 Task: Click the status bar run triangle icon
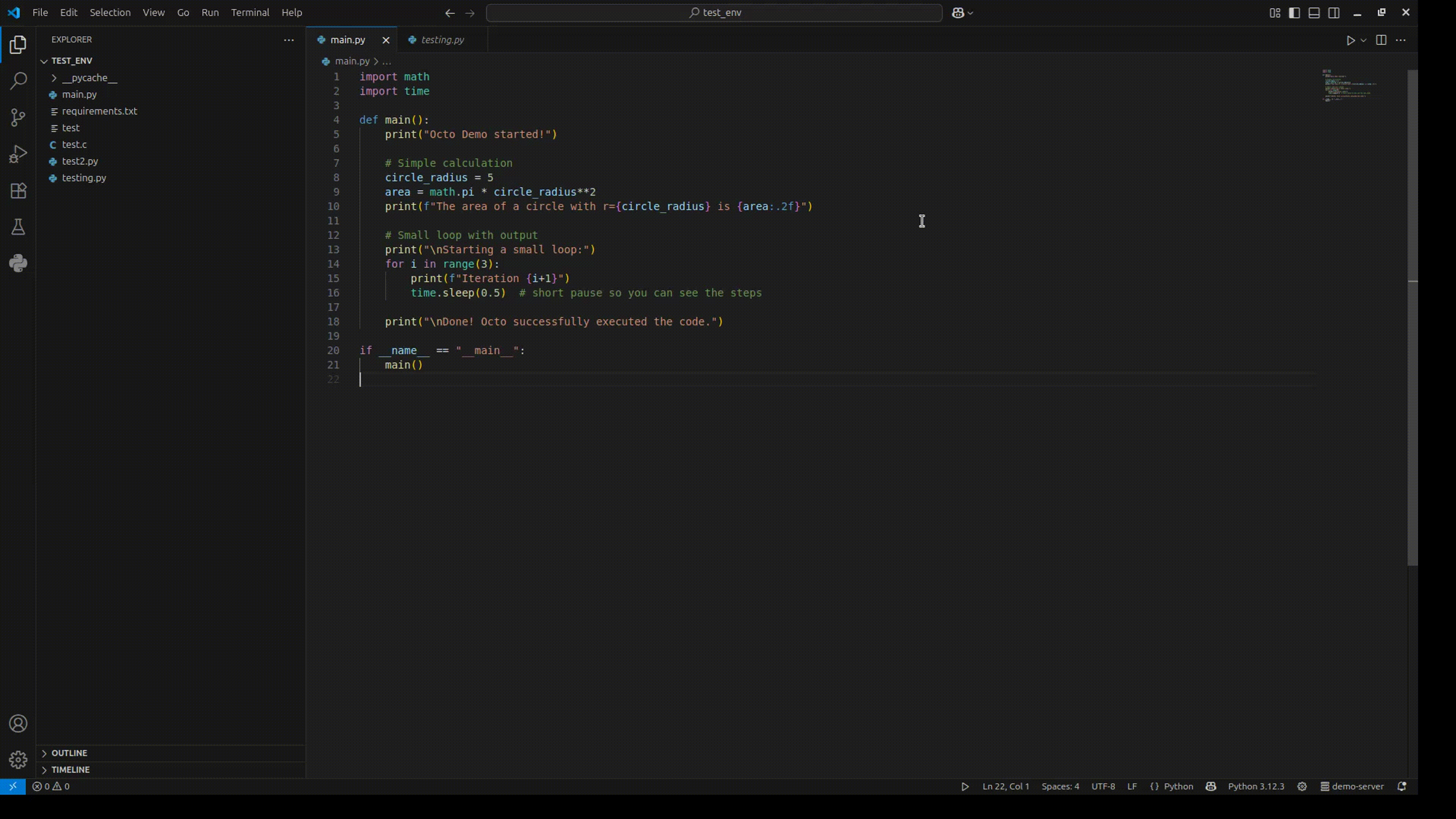(x=965, y=786)
